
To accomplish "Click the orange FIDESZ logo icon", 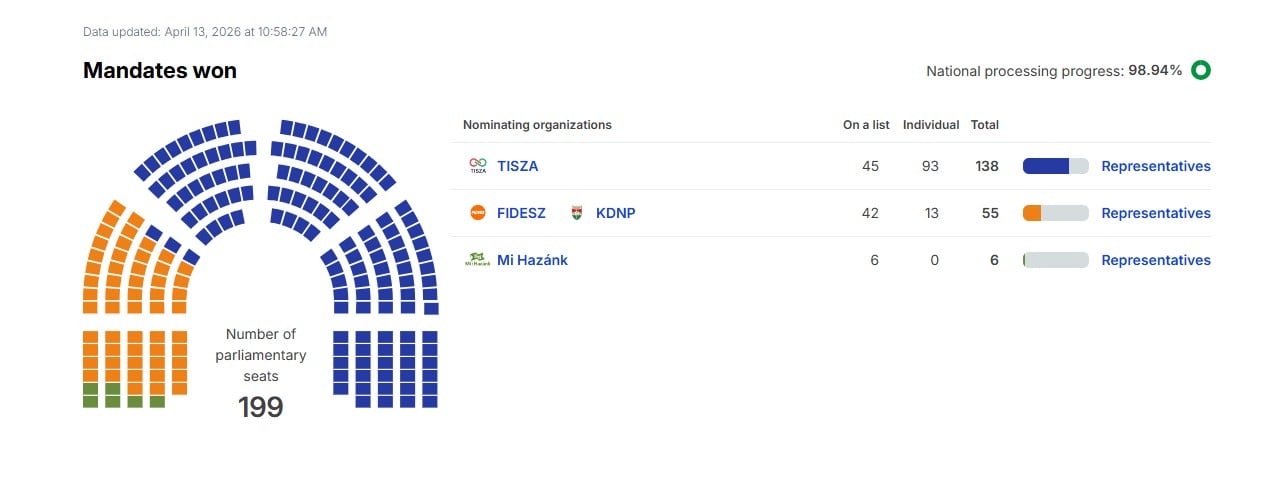I will tap(477, 213).
